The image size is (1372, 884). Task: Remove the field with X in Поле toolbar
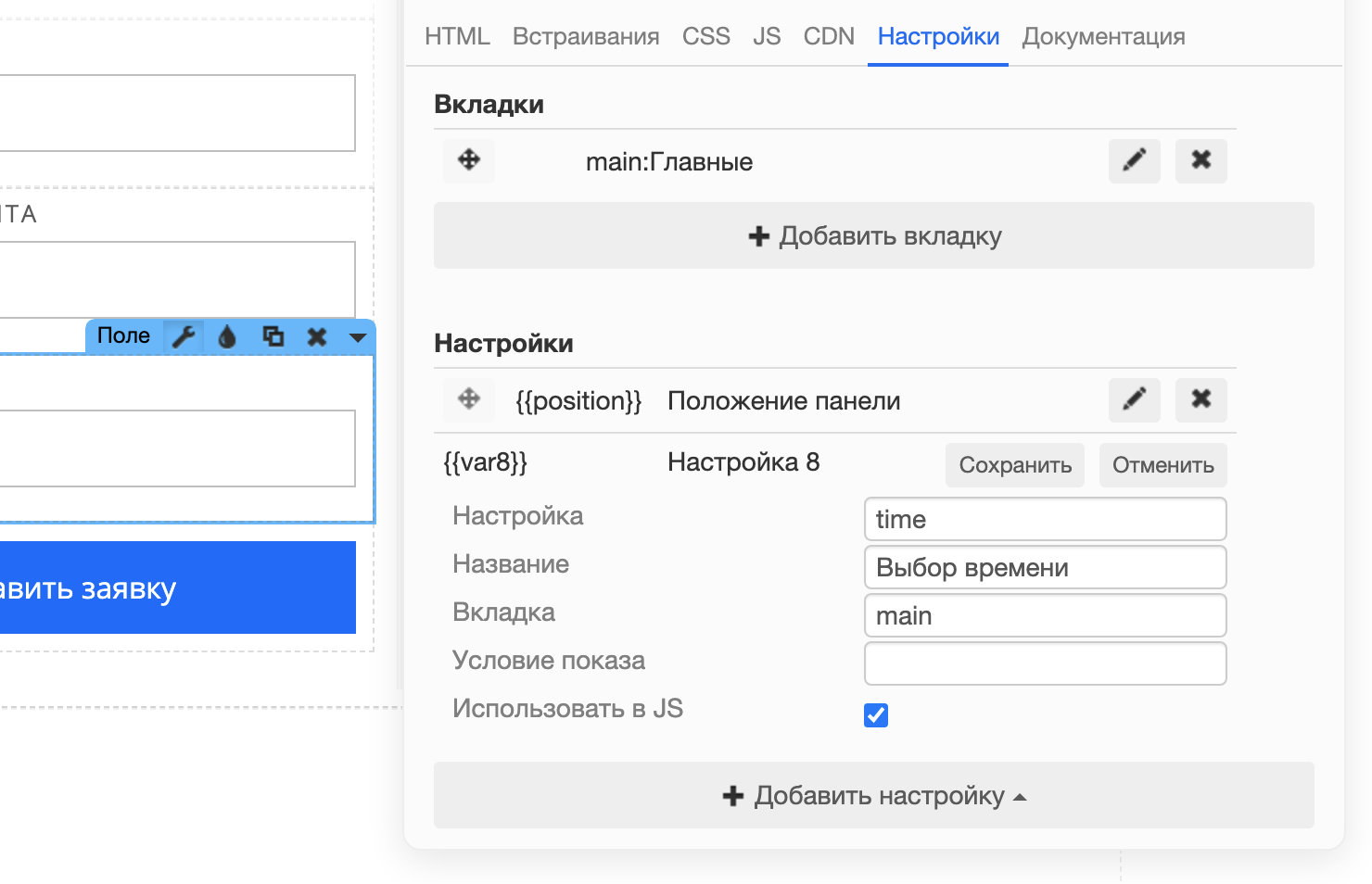pyautogui.click(x=317, y=336)
